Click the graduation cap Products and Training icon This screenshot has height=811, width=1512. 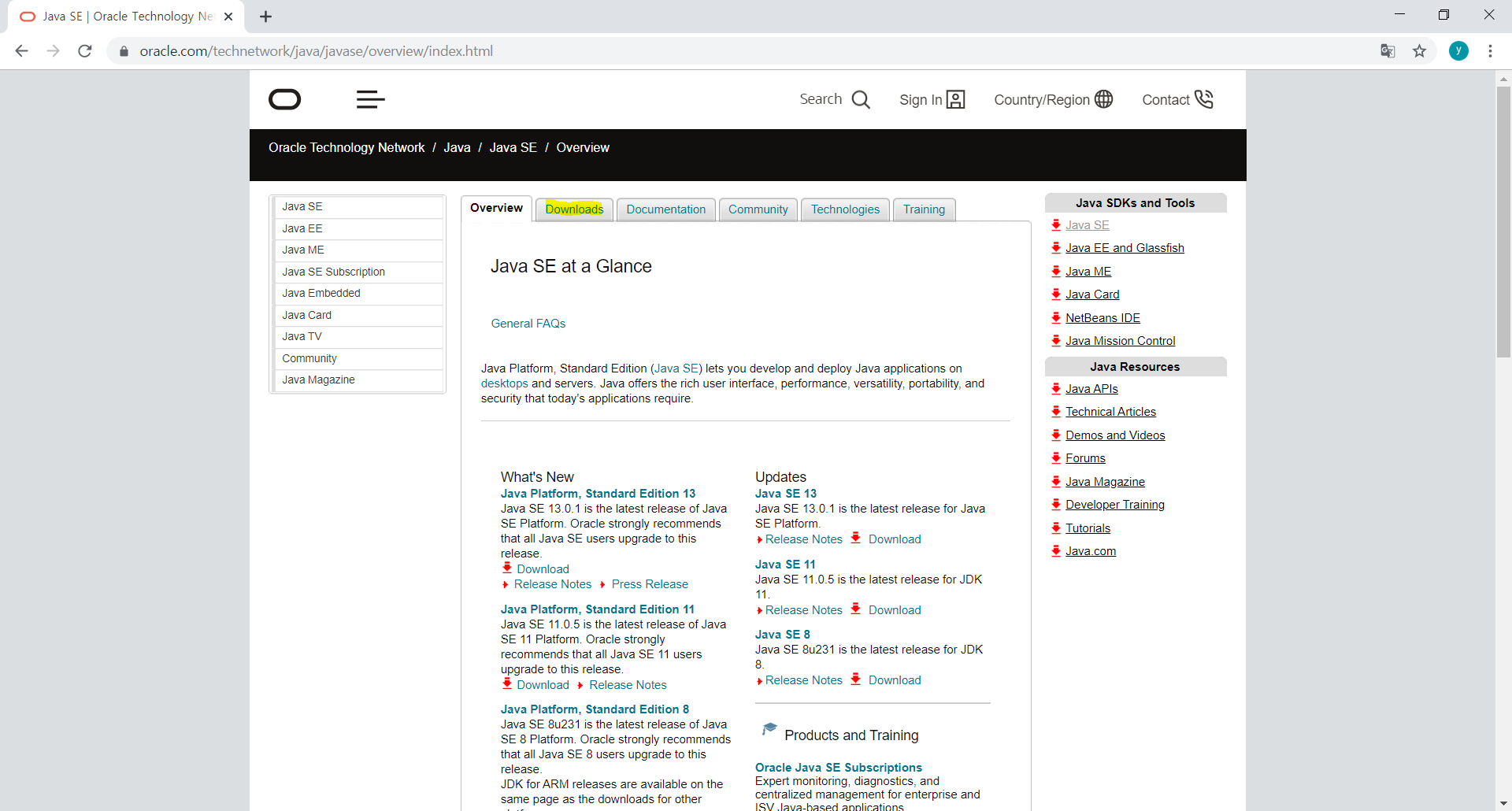(x=769, y=729)
